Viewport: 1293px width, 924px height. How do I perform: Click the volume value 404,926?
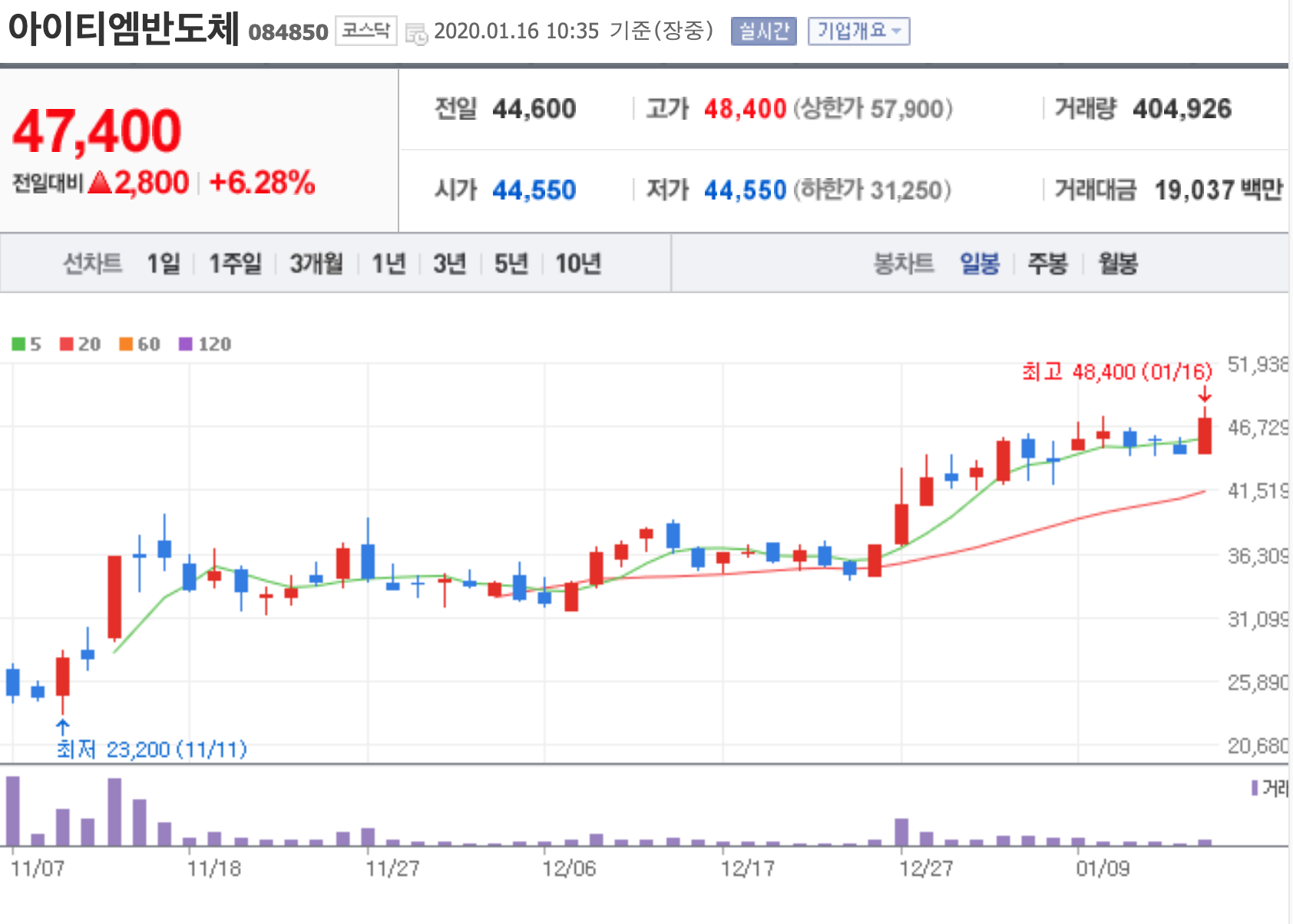click(1182, 109)
